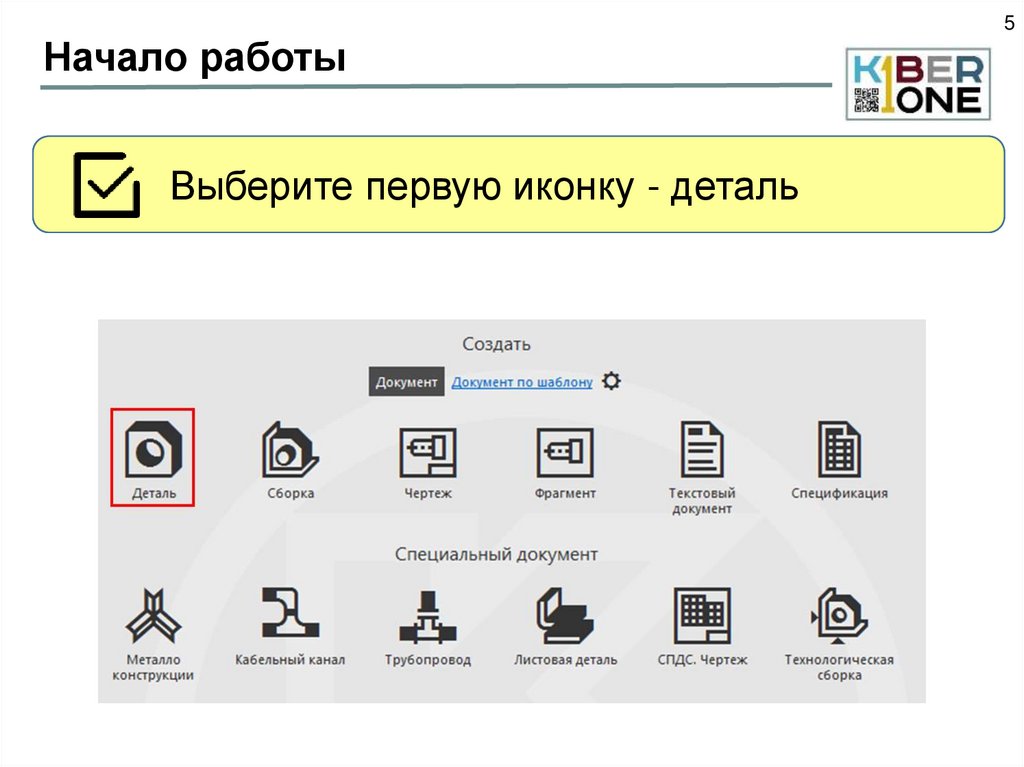The height and width of the screenshot is (767, 1024).
Task: Choose the Кабельный канал document icon
Action: [290, 612]
